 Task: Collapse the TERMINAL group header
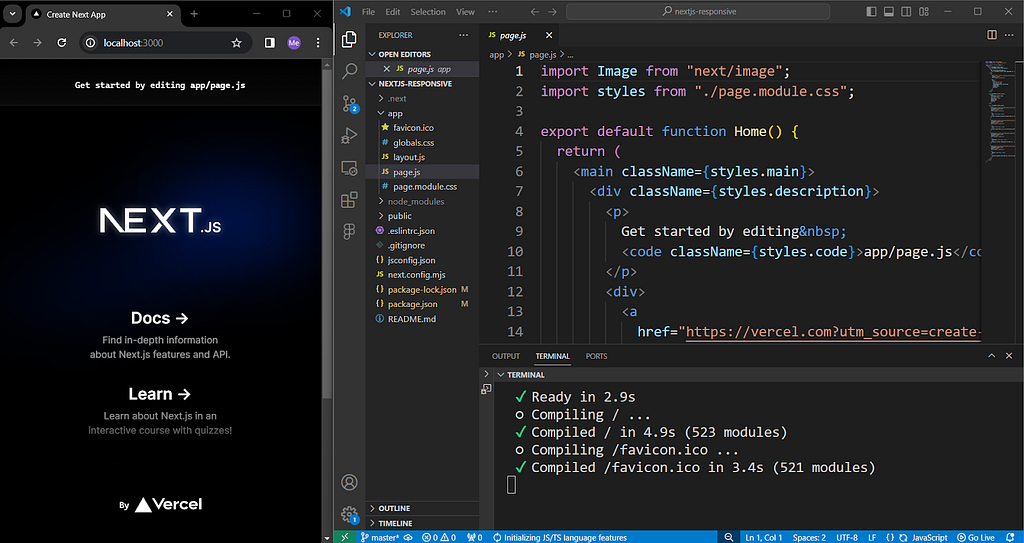520,375
